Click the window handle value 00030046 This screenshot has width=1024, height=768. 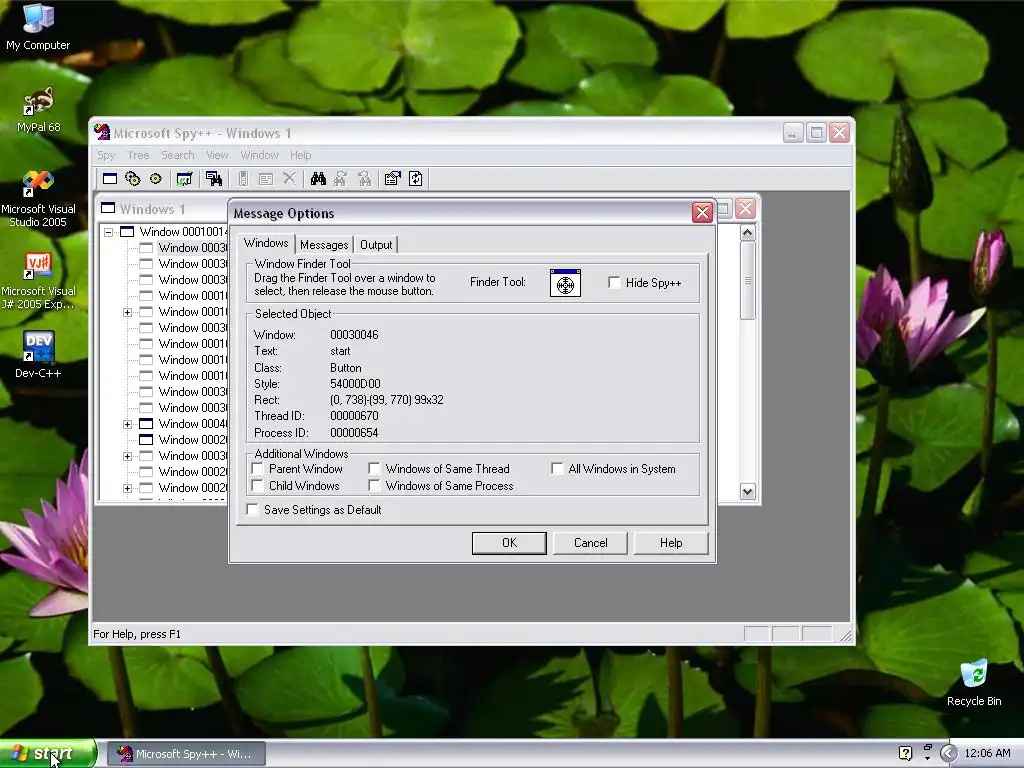click(354, 334)
